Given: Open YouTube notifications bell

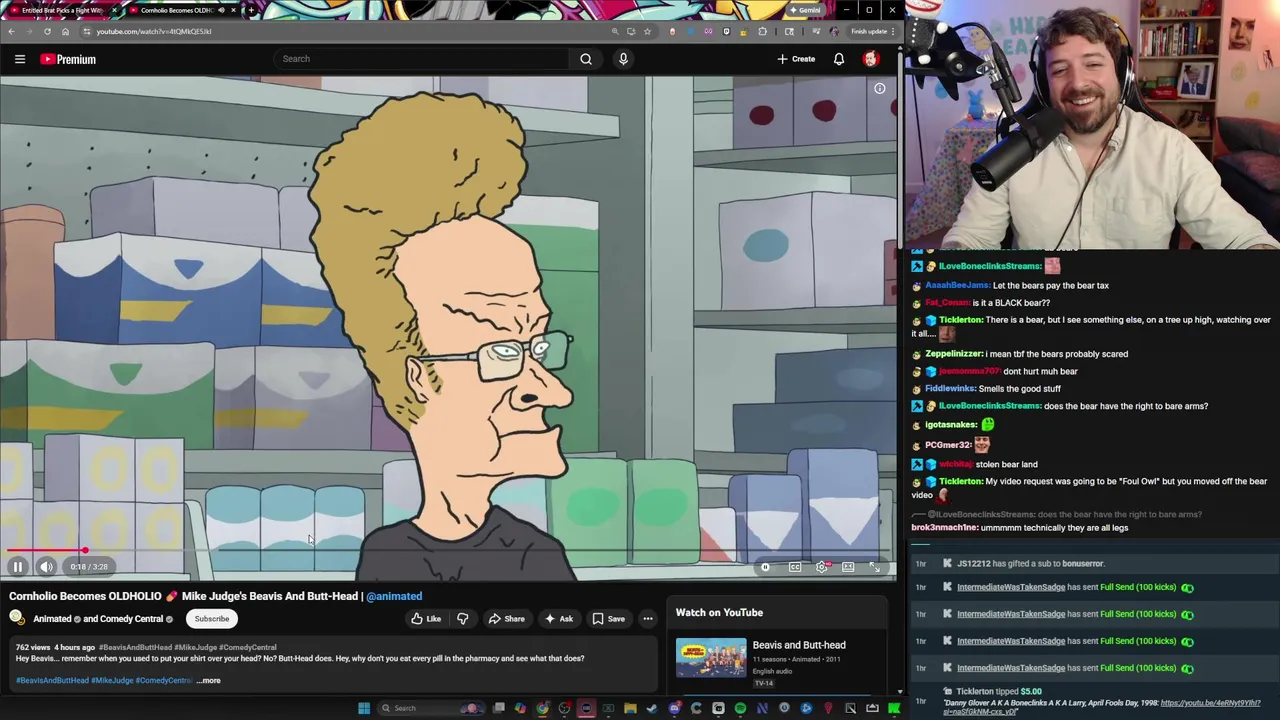Looking at the screenshot, I should pyautogui.click(x=839, y=59).
